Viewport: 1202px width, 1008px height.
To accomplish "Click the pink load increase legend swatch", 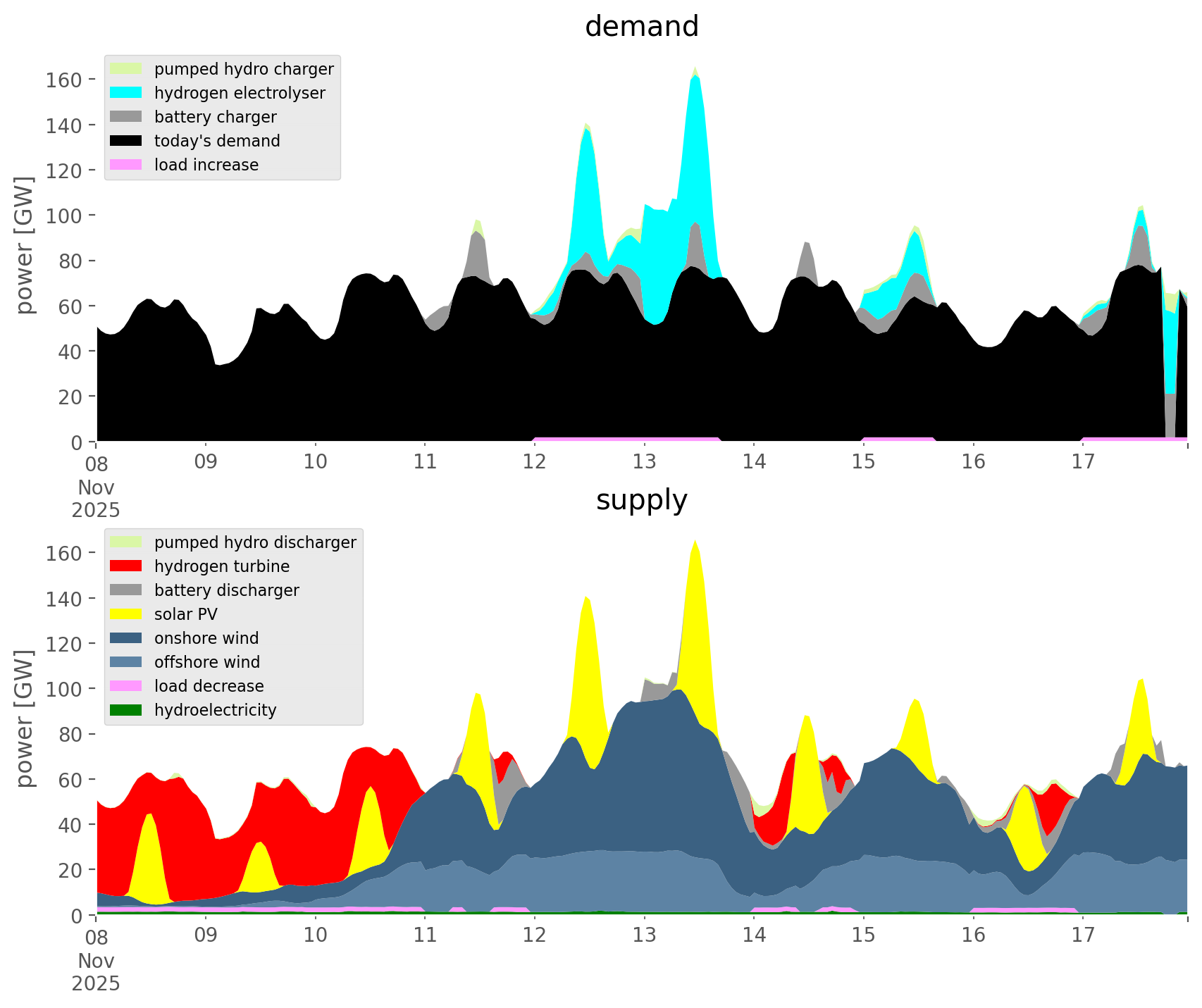I will click(x=126, y=165).
